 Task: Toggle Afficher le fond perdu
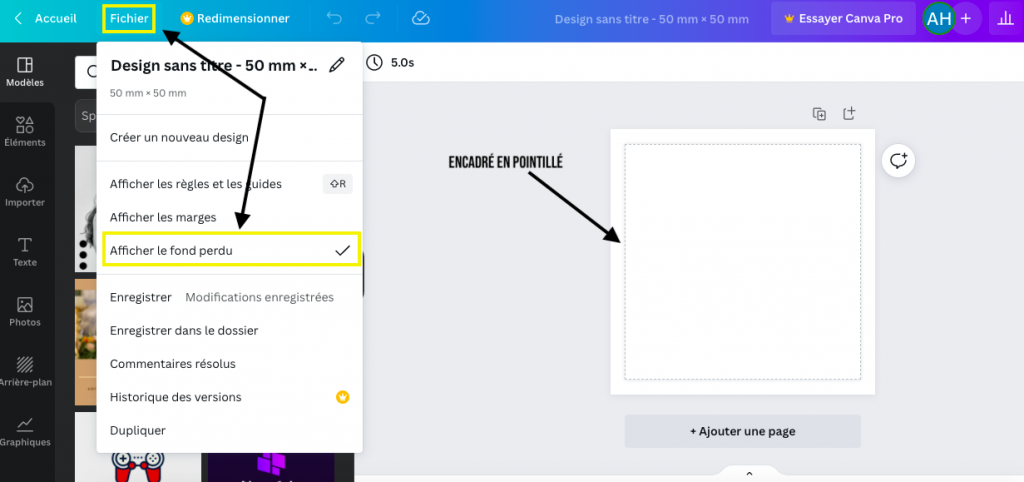coord(231,249)
